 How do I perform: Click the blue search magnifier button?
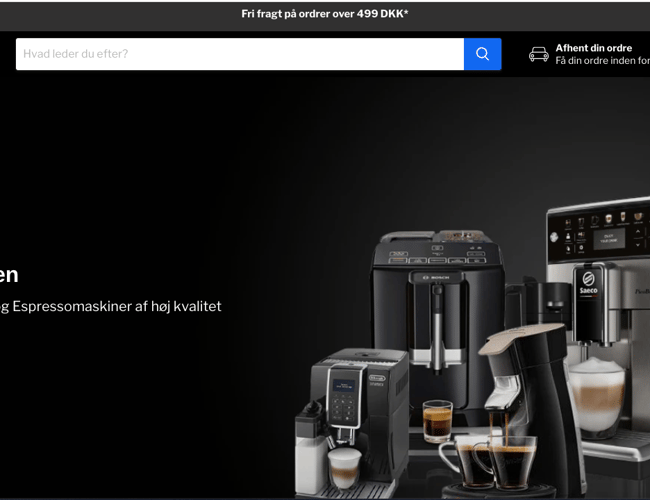tap(483, 54)
